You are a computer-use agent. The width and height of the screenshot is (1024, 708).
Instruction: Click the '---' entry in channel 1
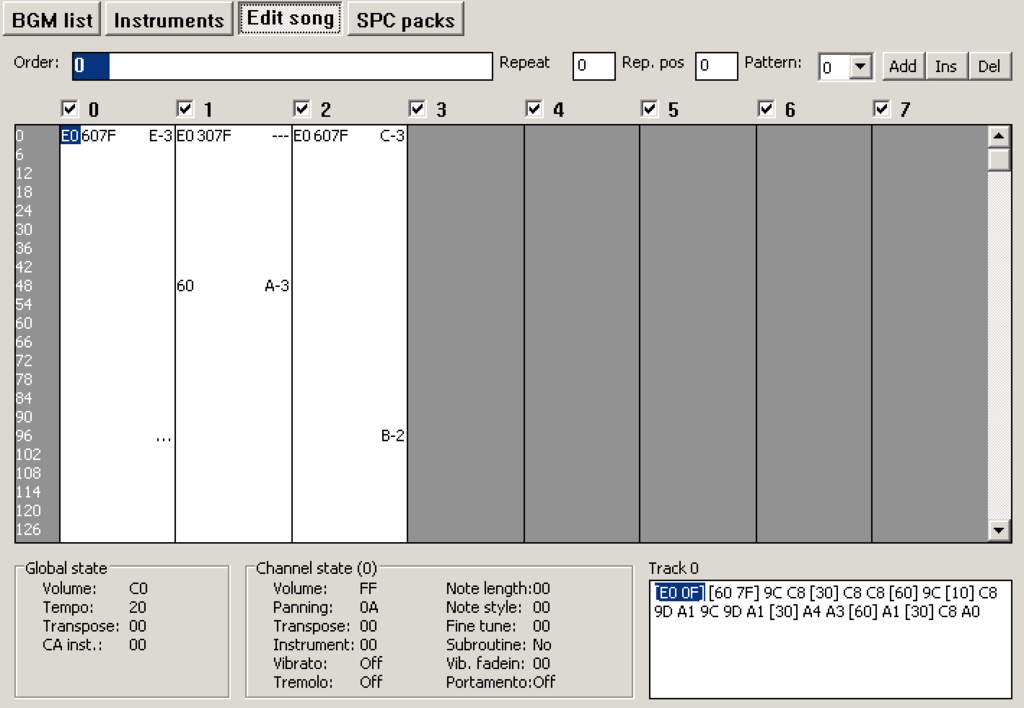point(280,136)
